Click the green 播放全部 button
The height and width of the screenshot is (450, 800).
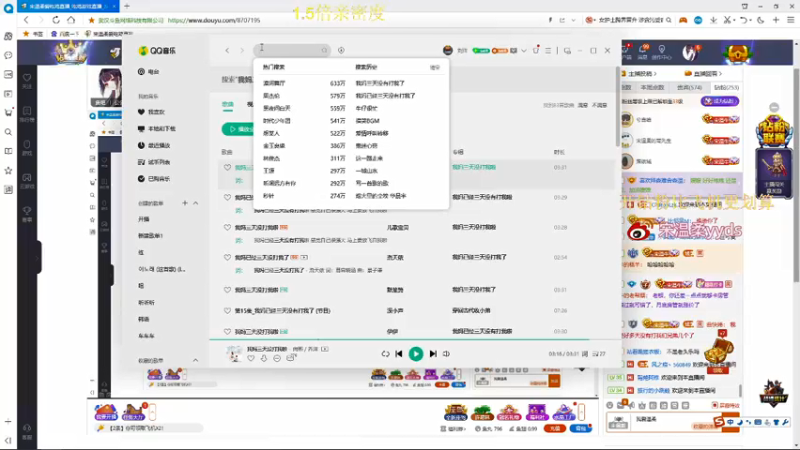[x=238, y=130]
